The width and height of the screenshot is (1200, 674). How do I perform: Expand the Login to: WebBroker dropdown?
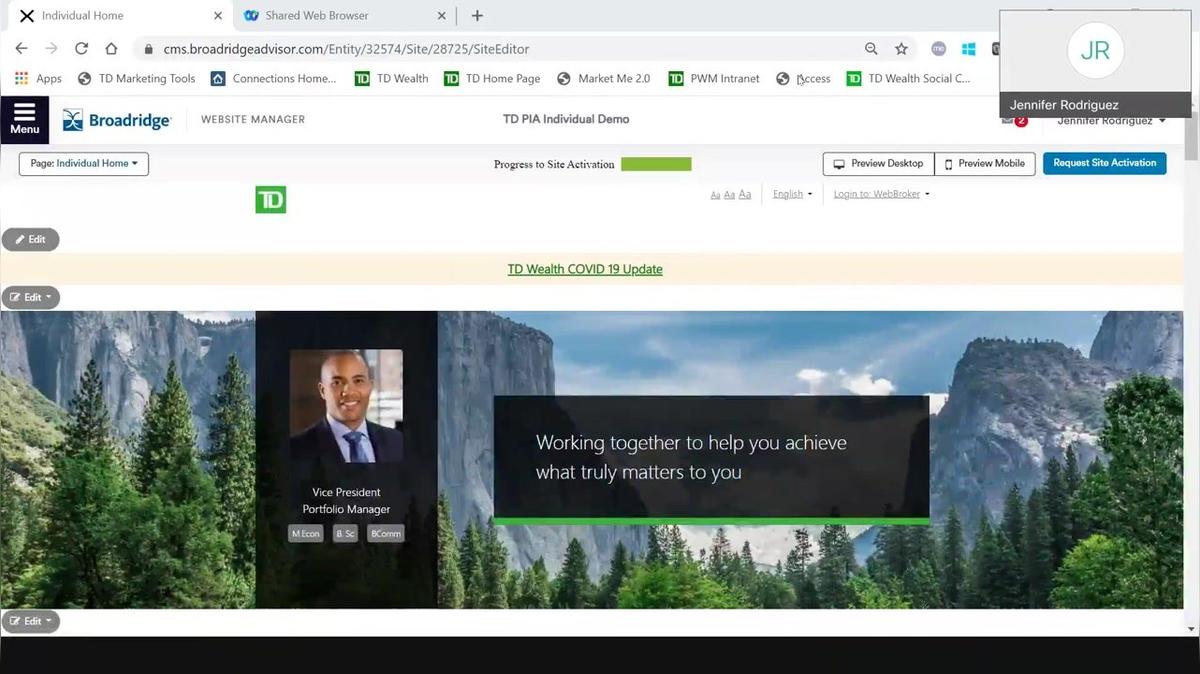(x=881, y=194)
